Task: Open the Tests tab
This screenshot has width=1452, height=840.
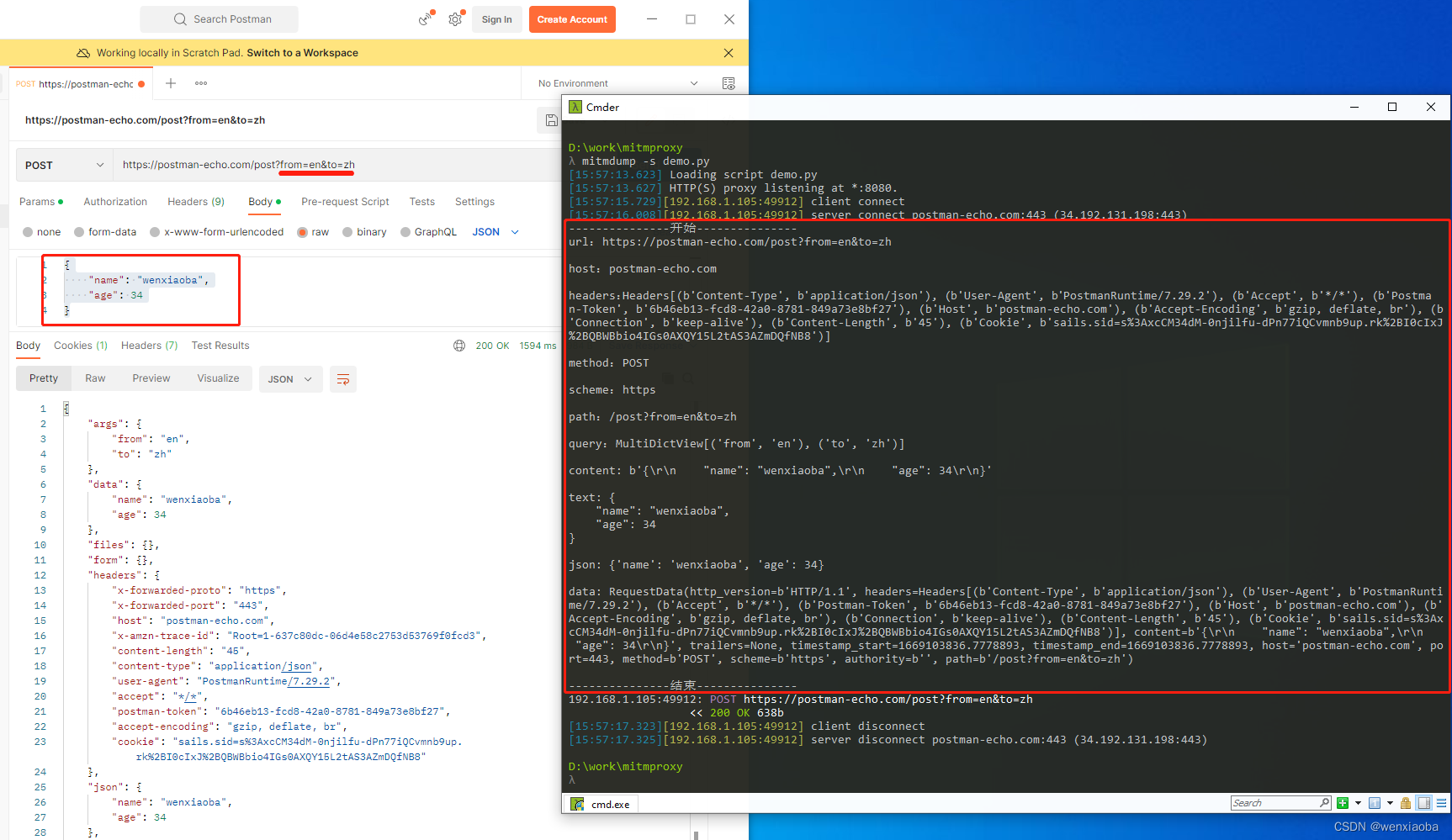Action: tap(422, 202)
